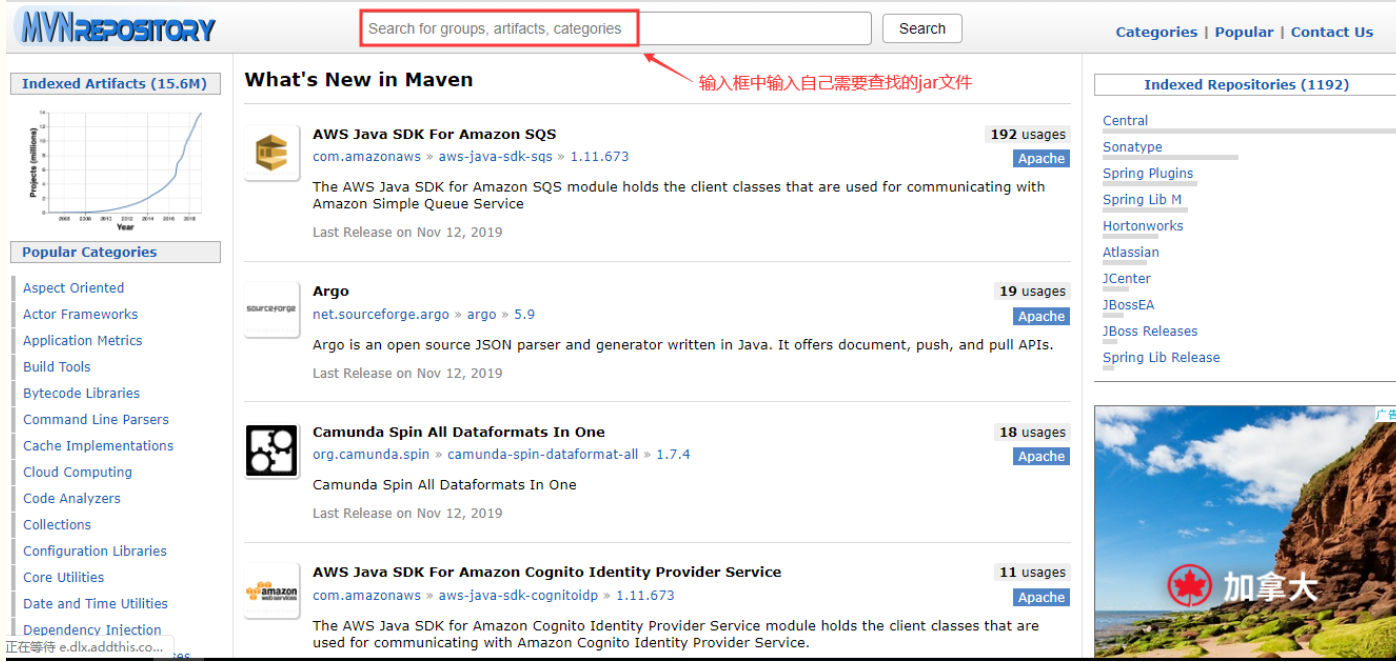The image size is (1396, 662).
Task: Select Aspect Oriented category
Action: click(x=73, y=288)
